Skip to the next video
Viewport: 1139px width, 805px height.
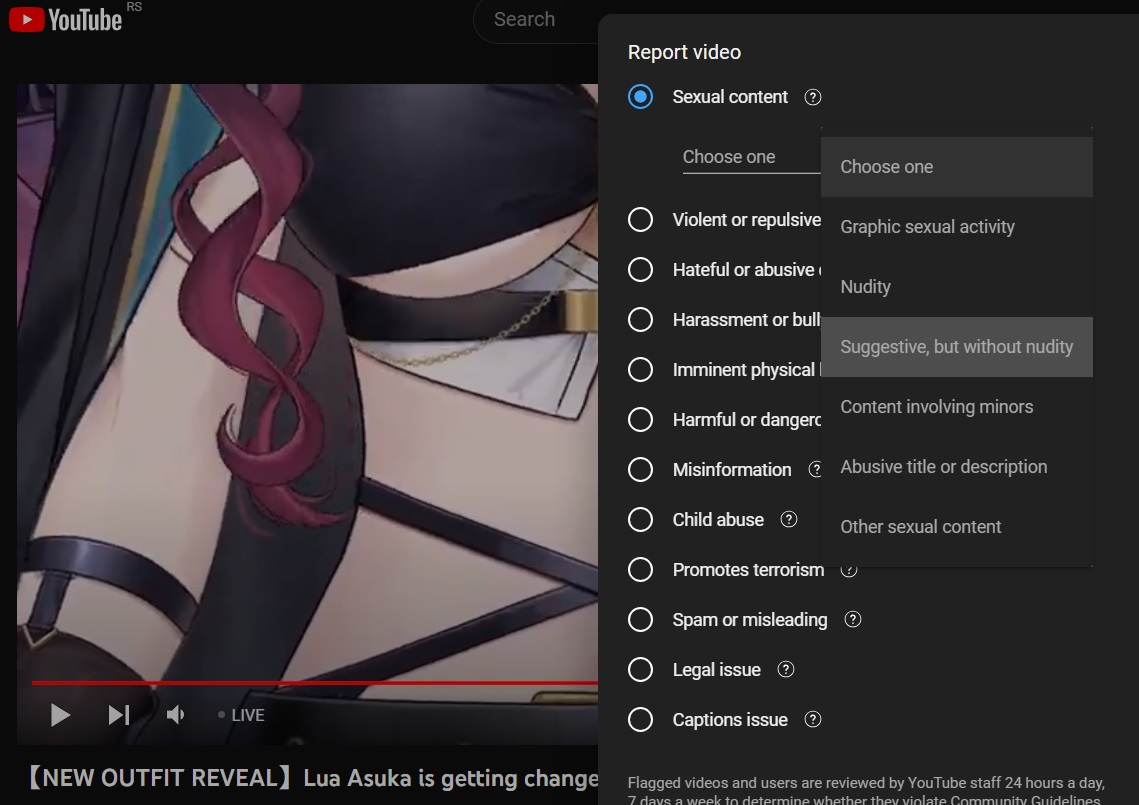click(x=118, y=715)
